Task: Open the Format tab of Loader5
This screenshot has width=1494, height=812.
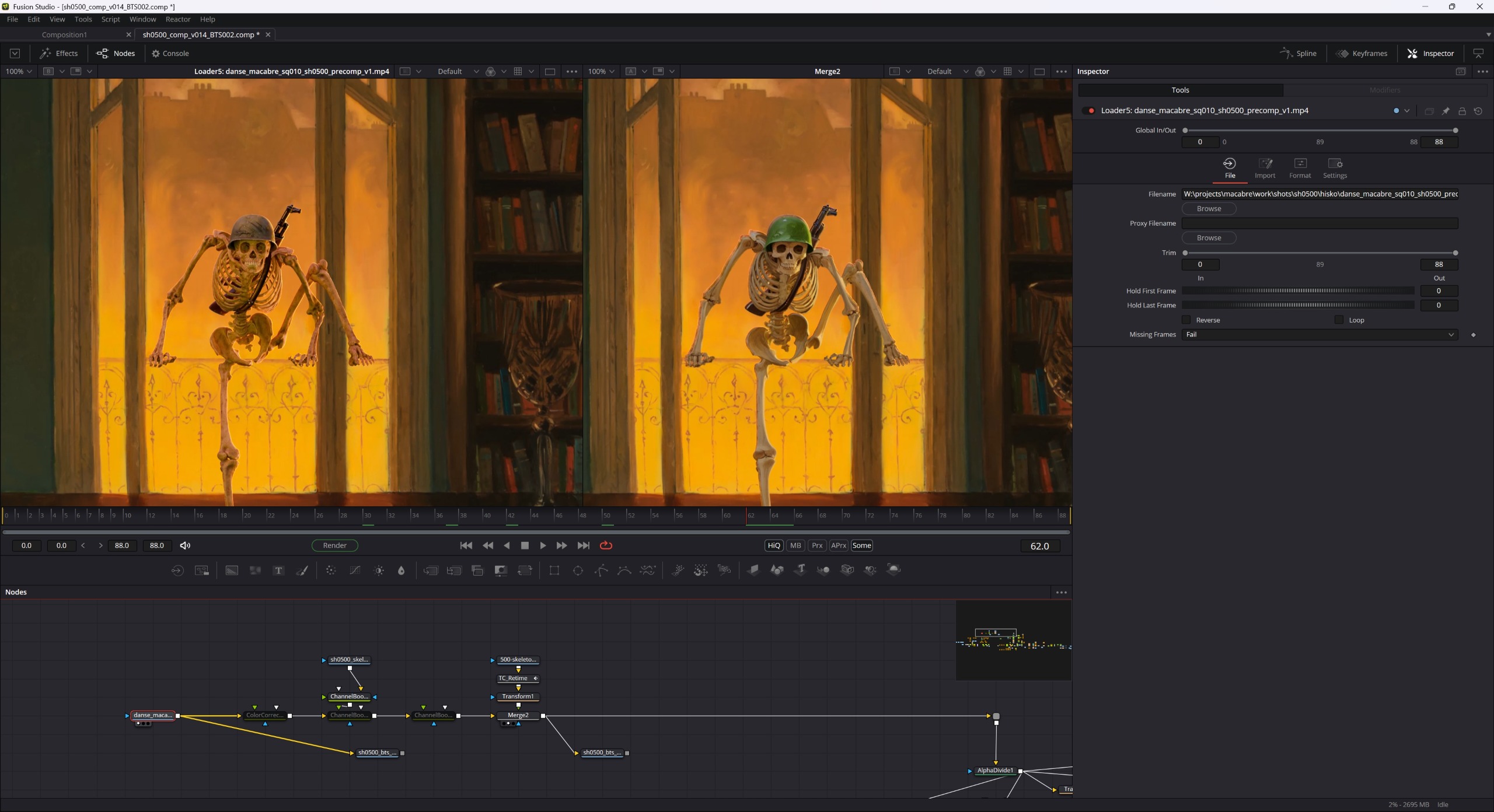Action: pos(1300,168)
